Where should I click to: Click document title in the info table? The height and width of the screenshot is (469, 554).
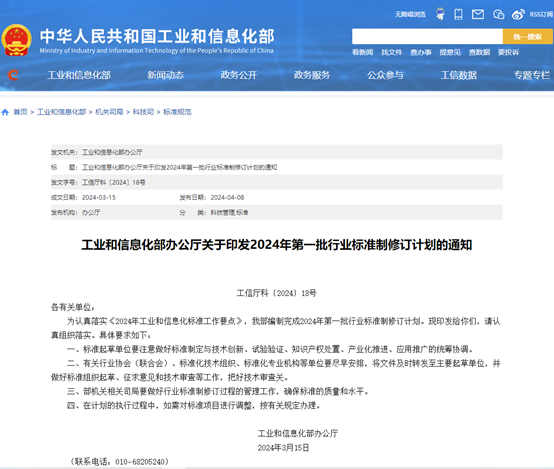point(179,167)
